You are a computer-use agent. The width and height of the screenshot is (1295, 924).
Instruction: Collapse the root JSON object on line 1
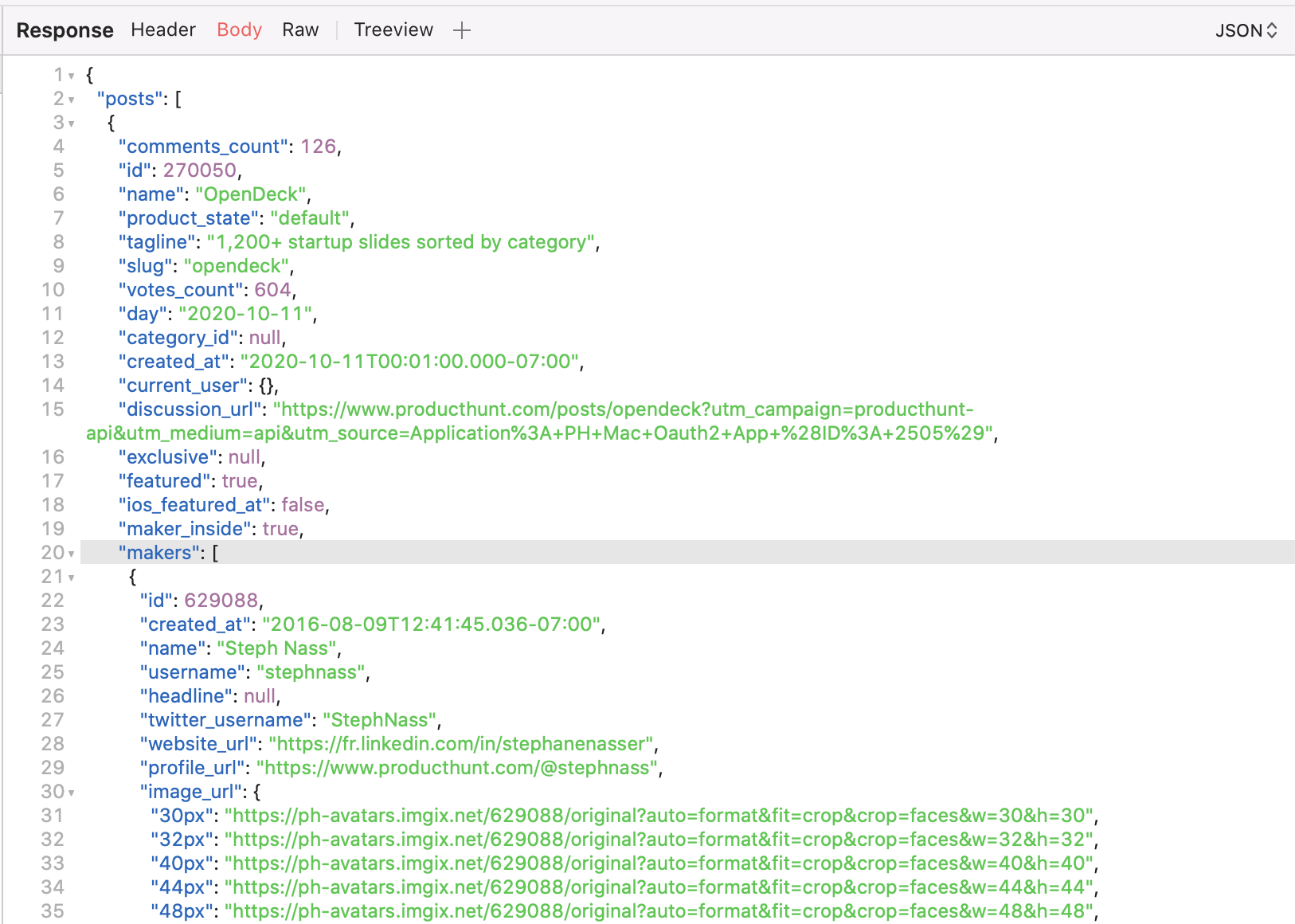(72, 75)
